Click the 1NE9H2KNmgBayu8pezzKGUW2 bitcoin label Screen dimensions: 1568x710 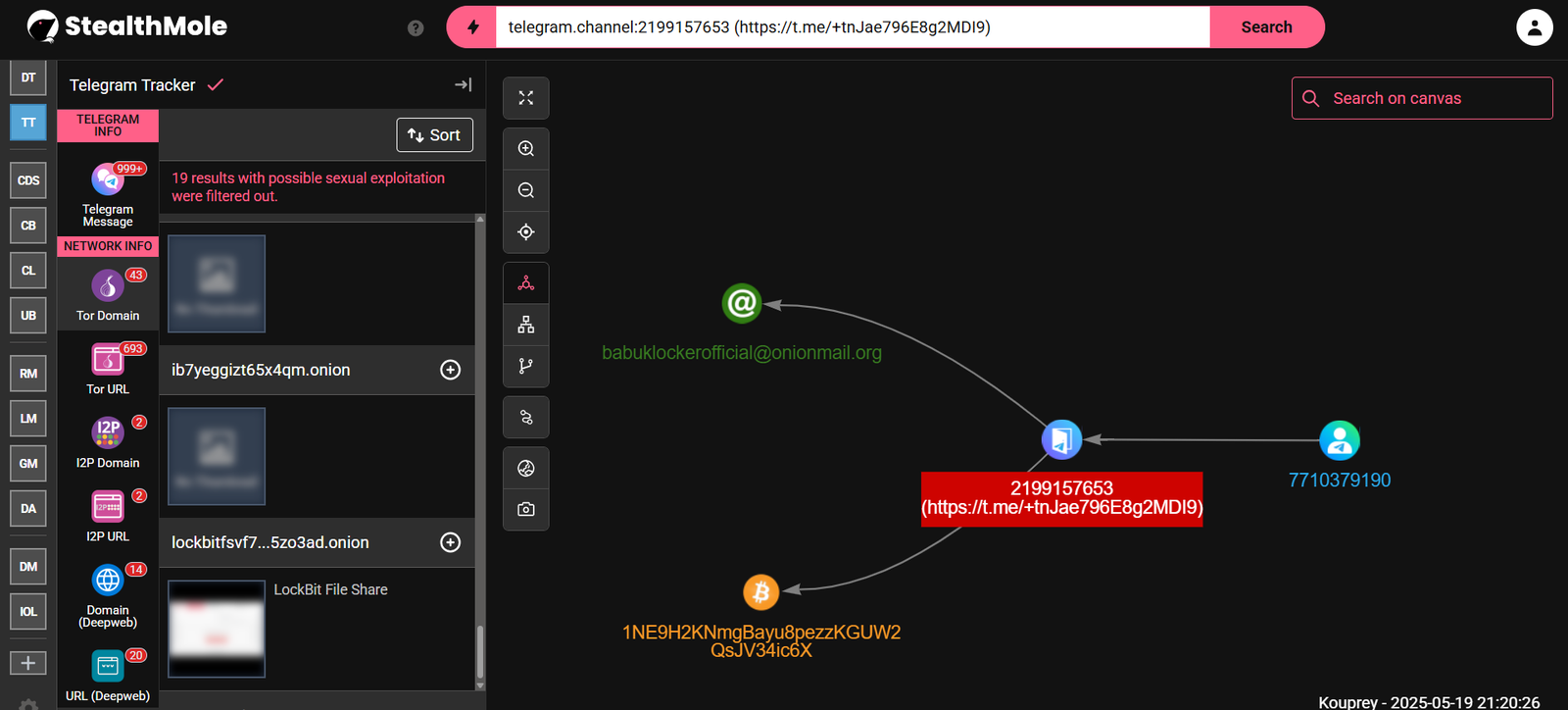click(x=761, y=641)
